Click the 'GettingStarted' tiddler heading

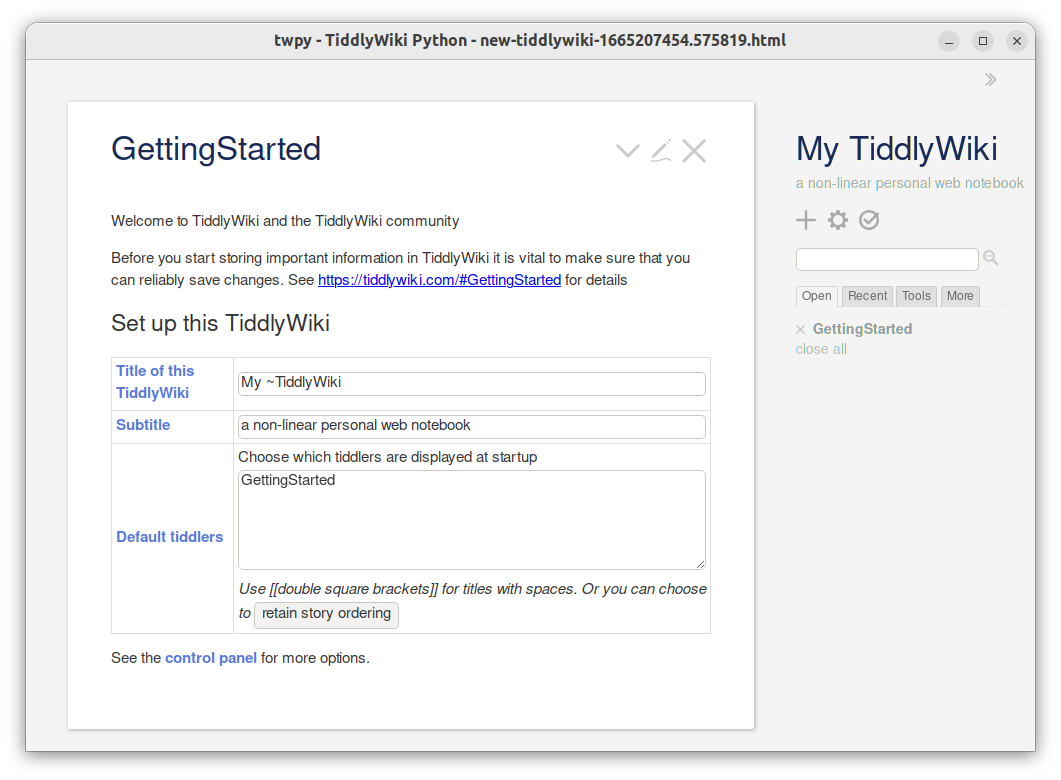(x=216, y=149)
